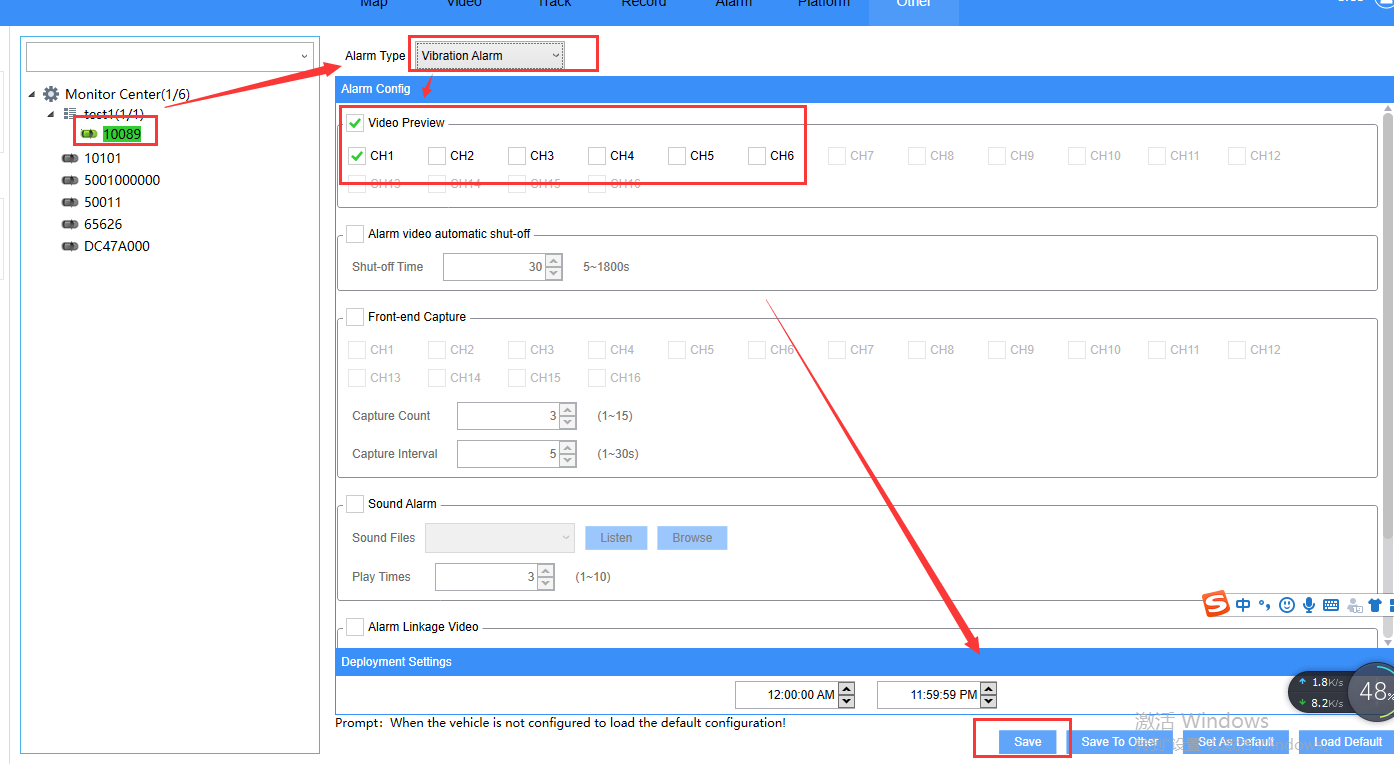Check the CH2 video preview channel

[436, 156]
